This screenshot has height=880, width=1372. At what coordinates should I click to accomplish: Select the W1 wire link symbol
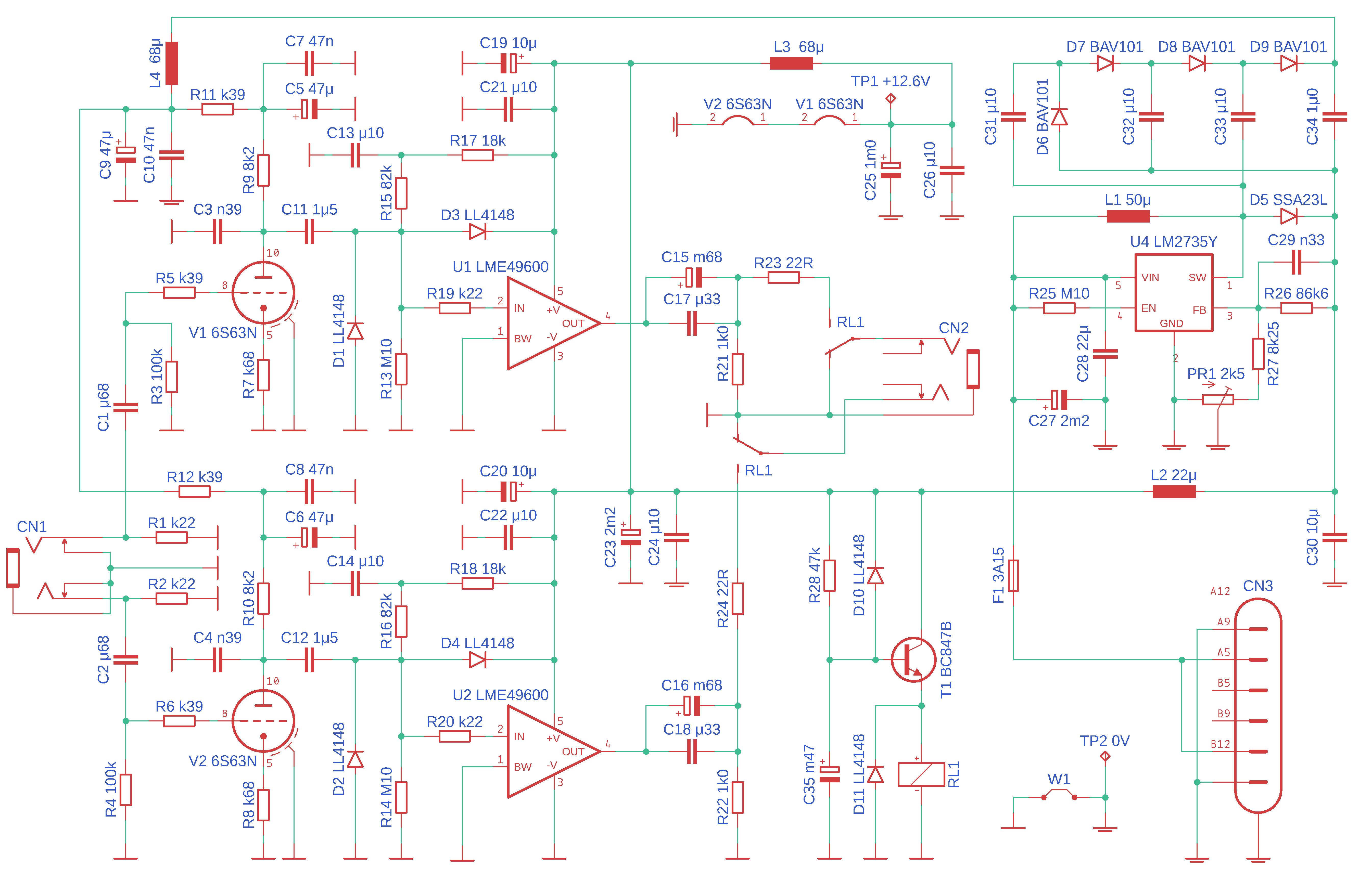(x=1059, y=795)
